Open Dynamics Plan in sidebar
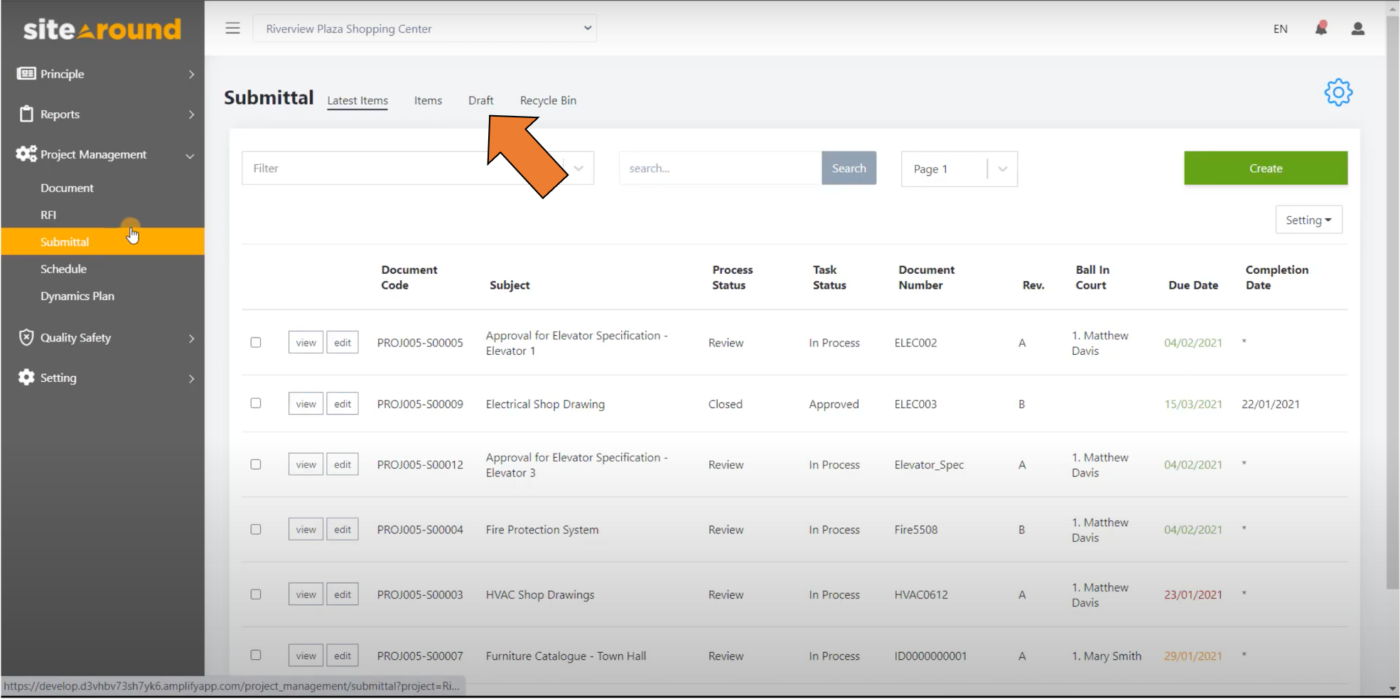1400x699 pixels. coord(77,296)
